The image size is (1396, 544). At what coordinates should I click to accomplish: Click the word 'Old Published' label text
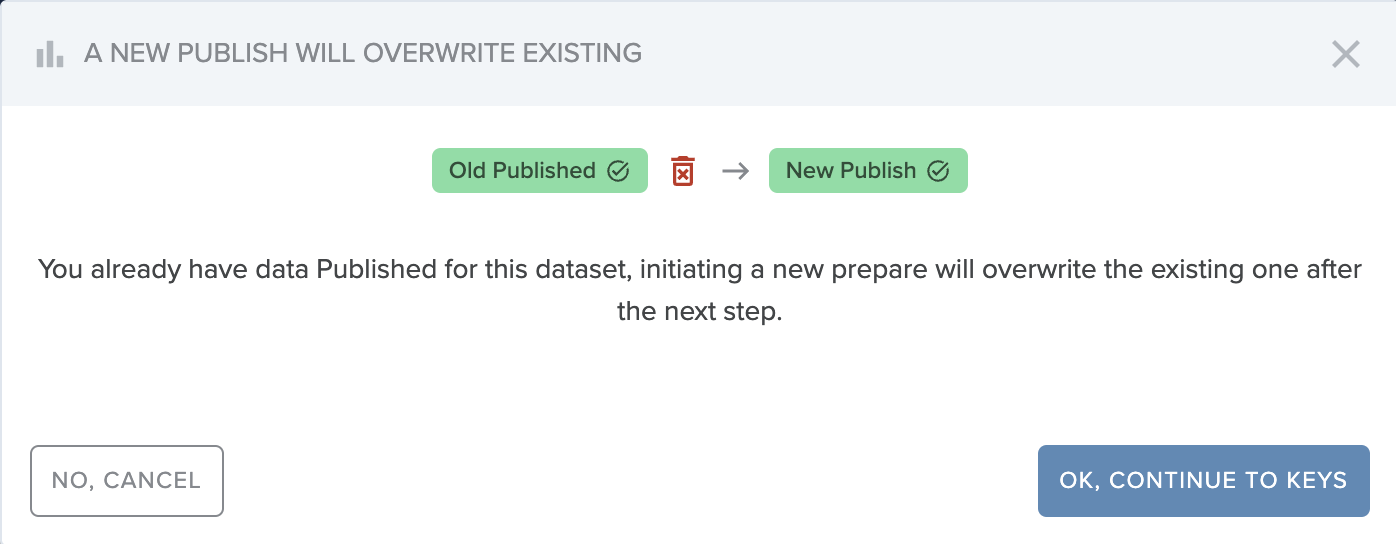(x=522, y=171)
